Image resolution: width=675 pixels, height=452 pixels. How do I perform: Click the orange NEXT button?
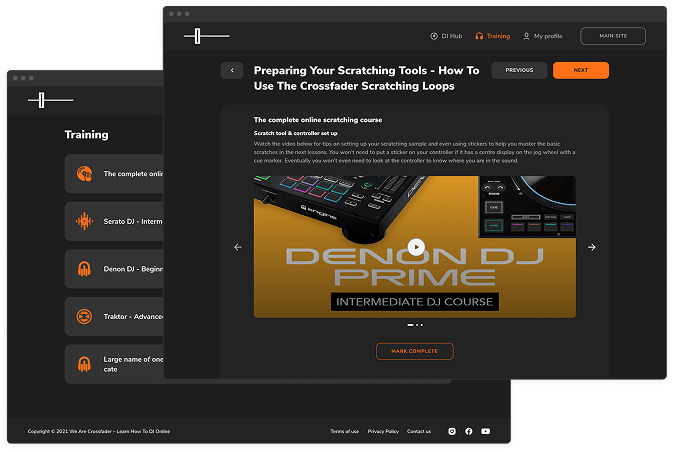point(581,70)
